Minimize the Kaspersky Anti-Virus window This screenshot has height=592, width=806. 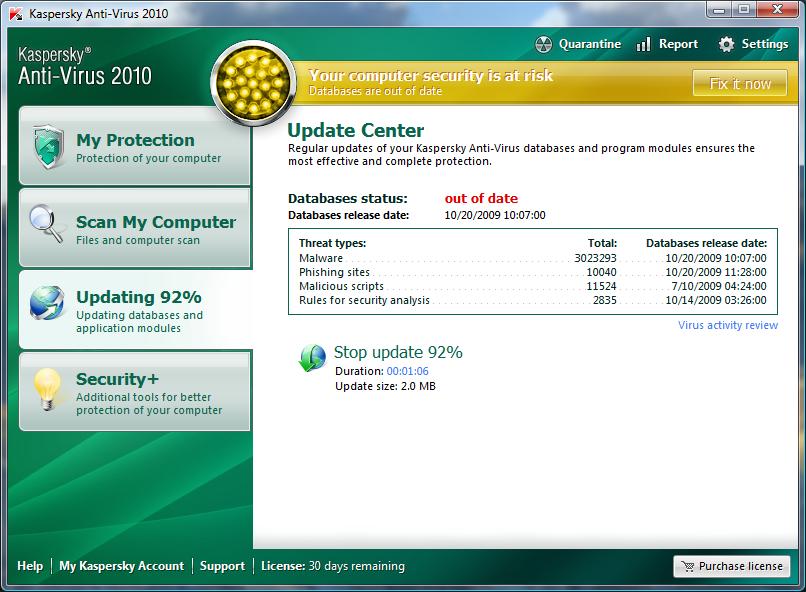(720, 10)
